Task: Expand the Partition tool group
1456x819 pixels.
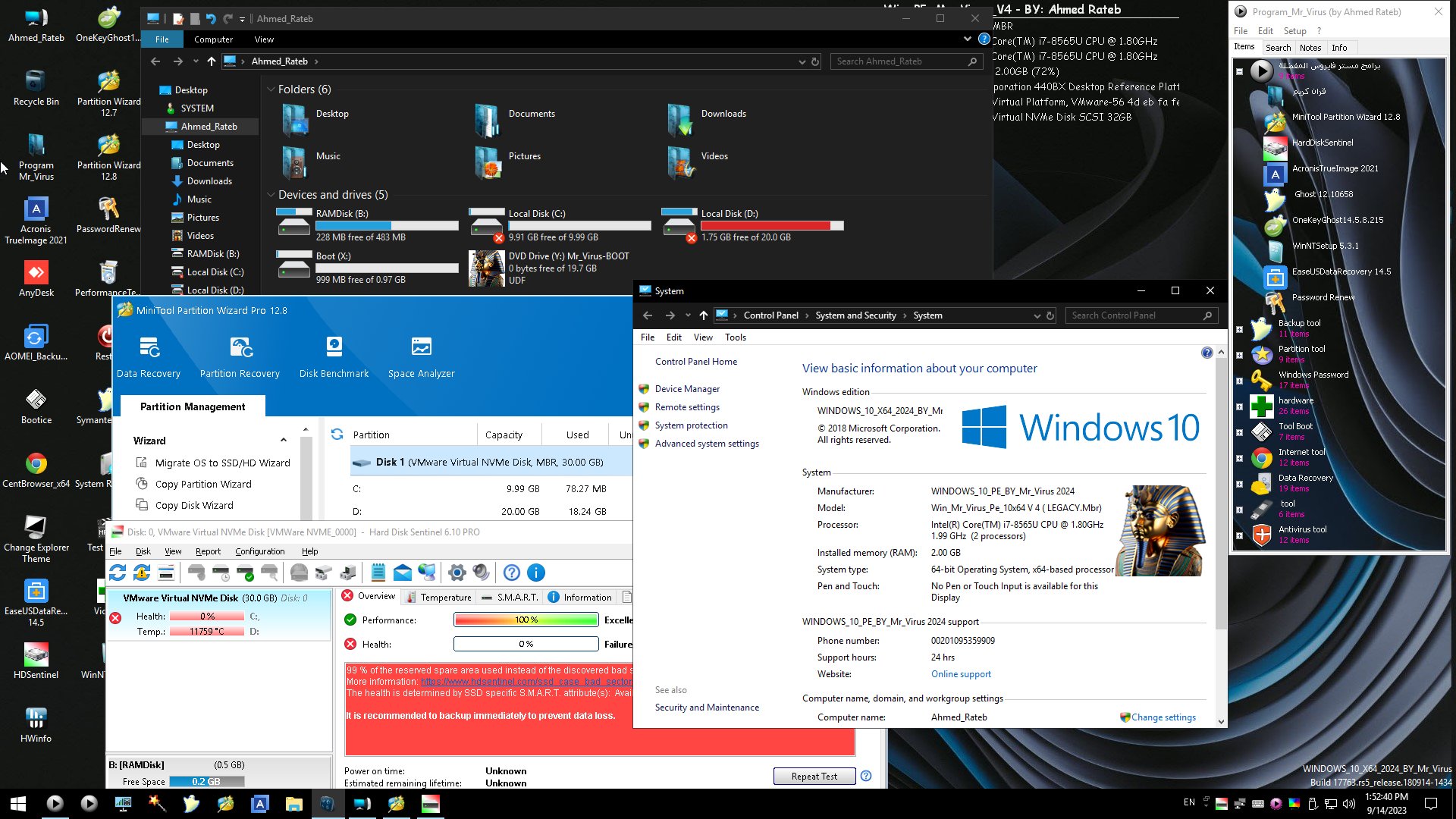Action: pyautogui.click(x=1239, y=355)
